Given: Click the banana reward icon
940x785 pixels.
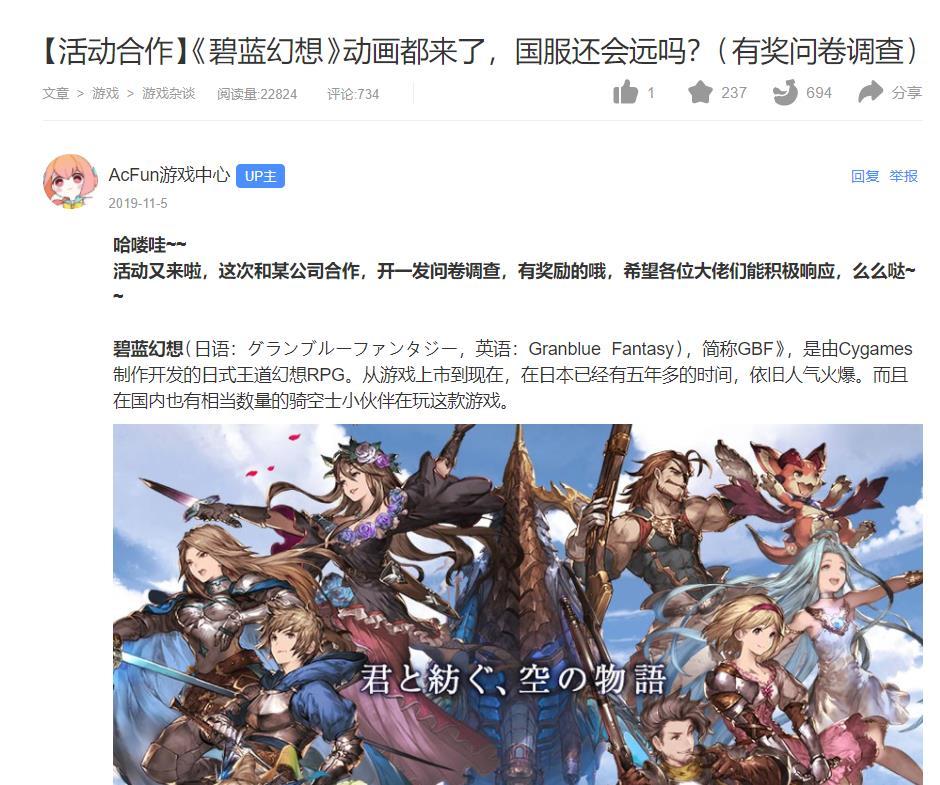Looking at the screenshot, I should point(785,92).
